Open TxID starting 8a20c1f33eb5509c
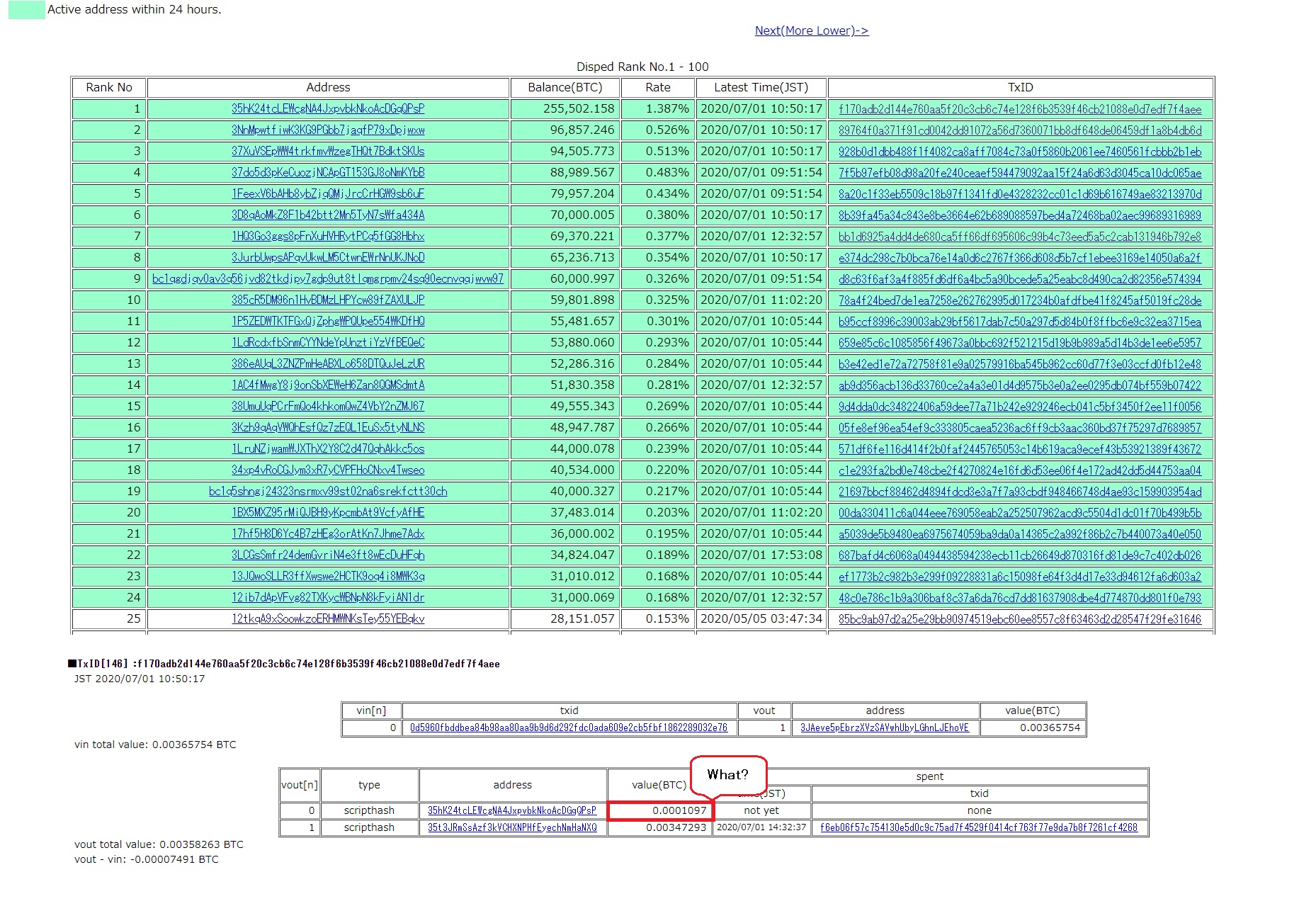 coord(1020,193)
